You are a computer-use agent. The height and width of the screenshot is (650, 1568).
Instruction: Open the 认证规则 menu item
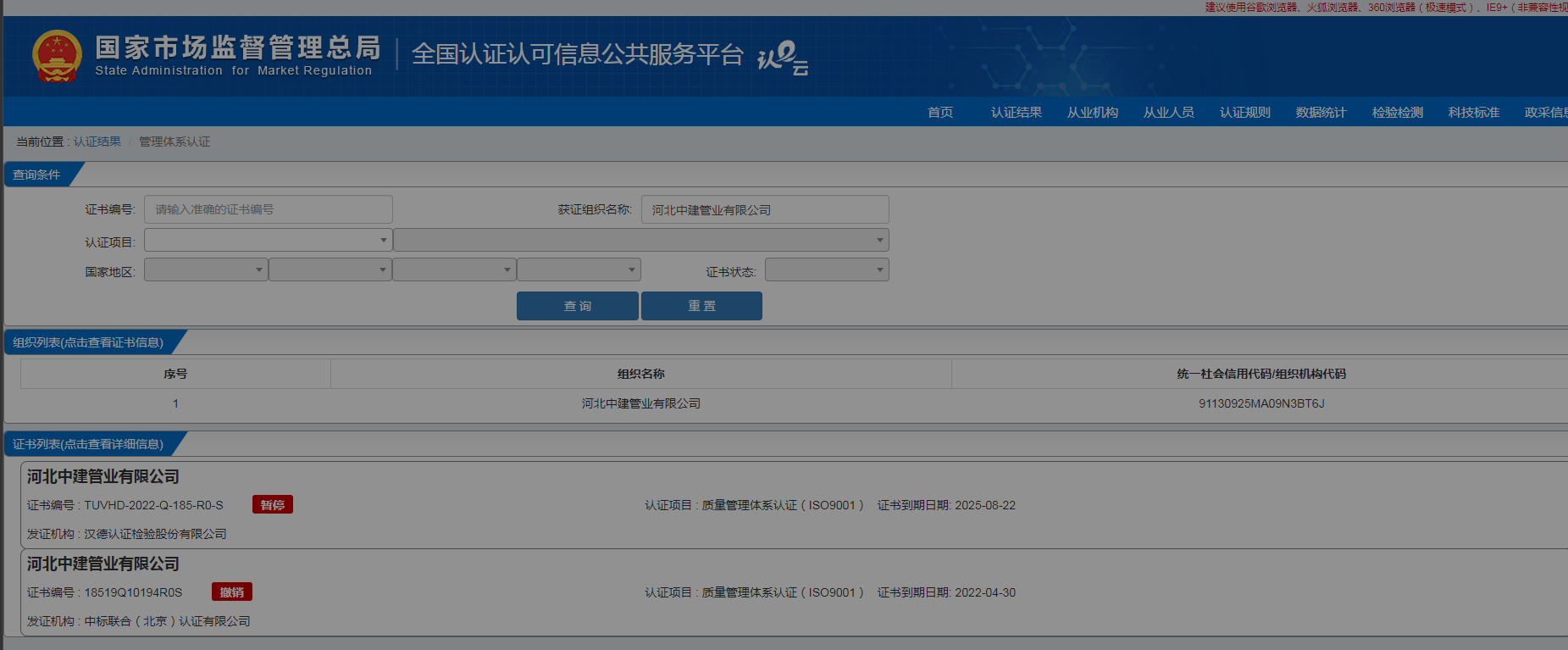click(x=1245, y=113)
